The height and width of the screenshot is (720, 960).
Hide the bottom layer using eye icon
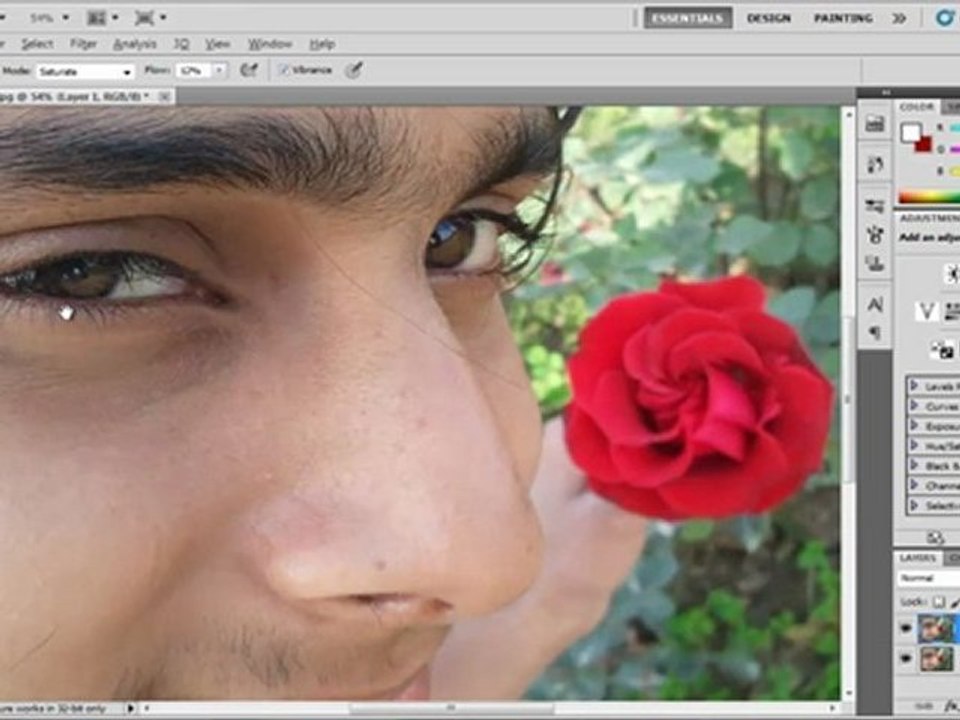click(x=906, y=659)
